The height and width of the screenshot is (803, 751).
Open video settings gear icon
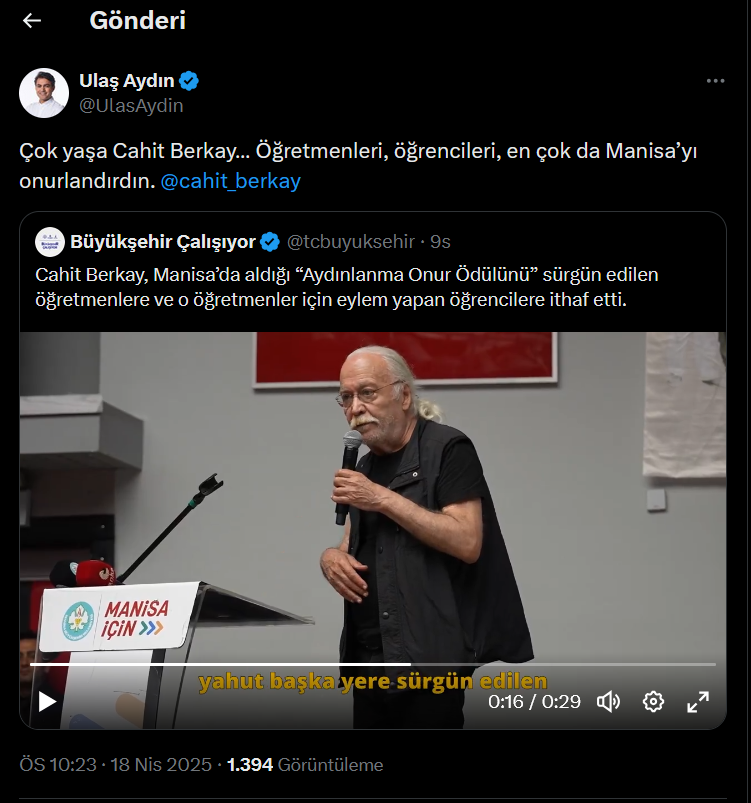(x=653, y=702)
